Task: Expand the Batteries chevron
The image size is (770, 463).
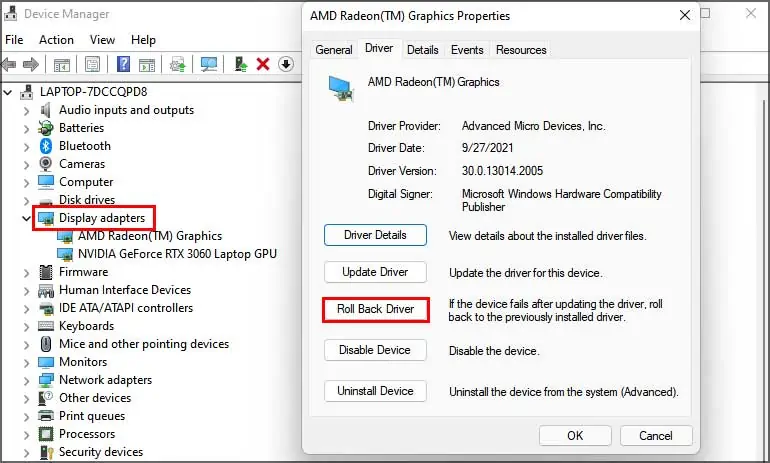Action: 27,129
